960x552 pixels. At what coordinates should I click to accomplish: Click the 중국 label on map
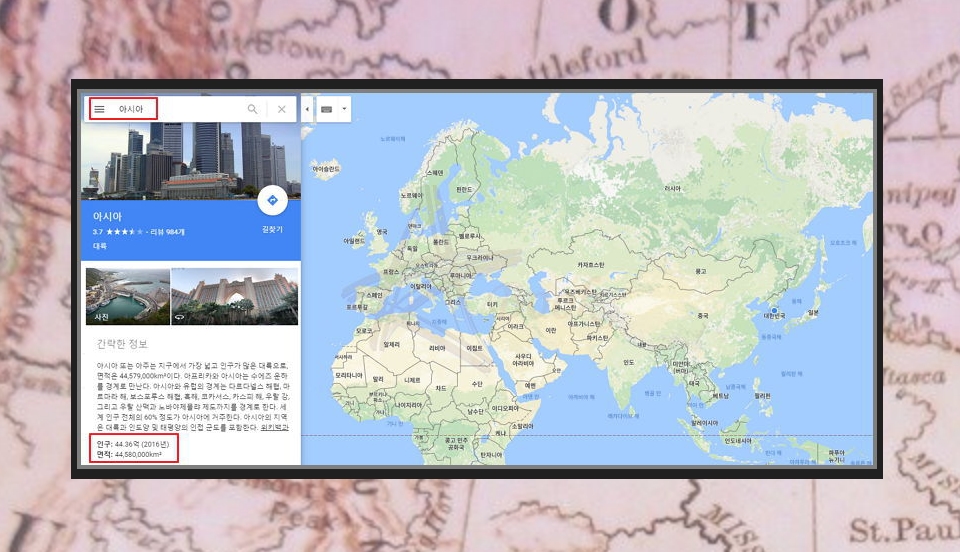click(x=703, y=316)
